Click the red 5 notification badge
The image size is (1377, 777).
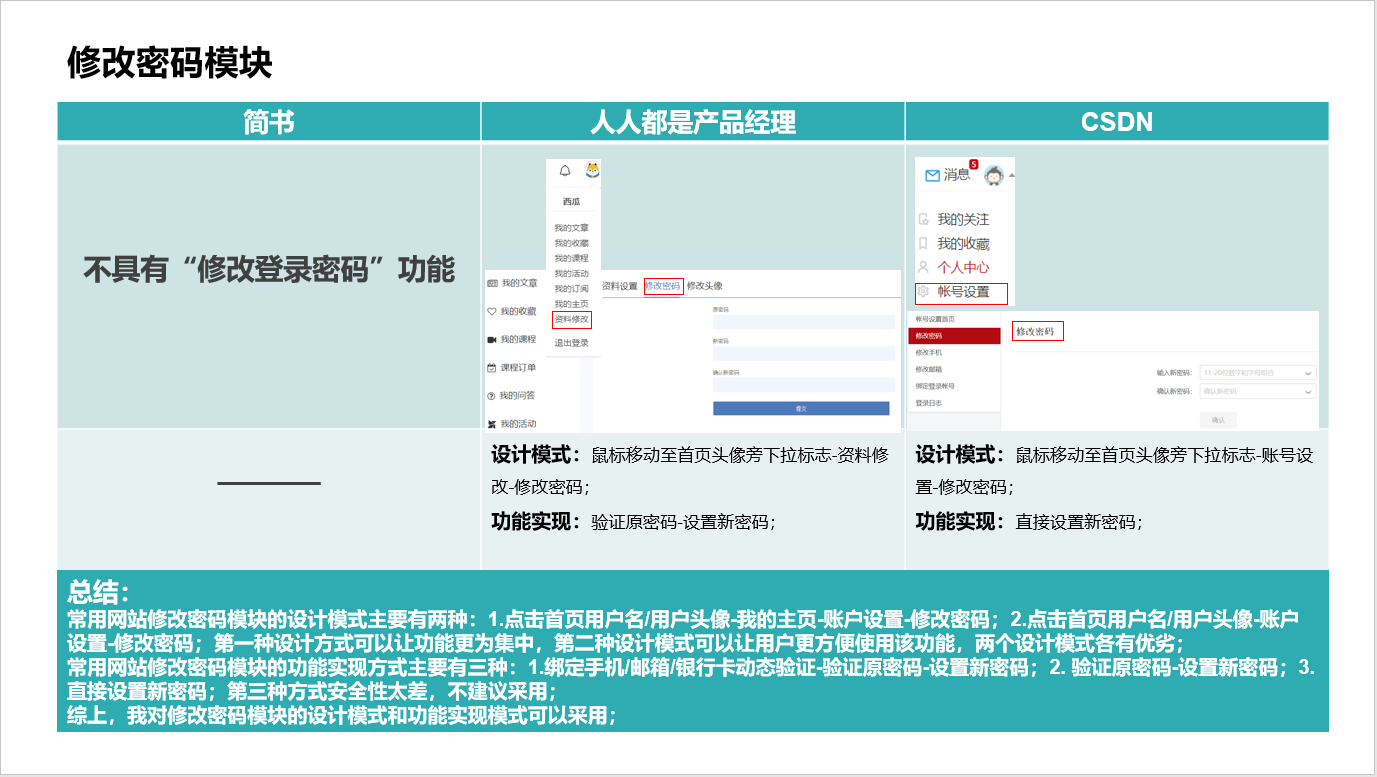(x=973, y=164)
